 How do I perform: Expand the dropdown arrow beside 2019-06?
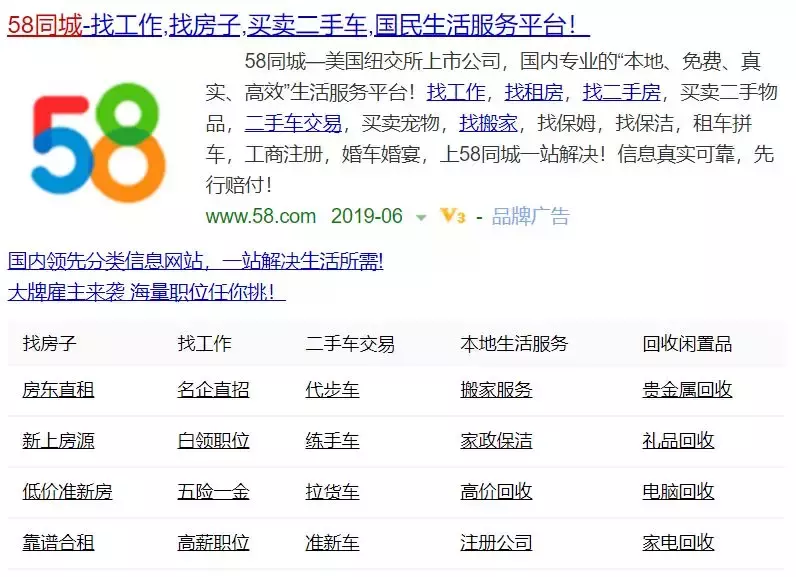[421, 218]
